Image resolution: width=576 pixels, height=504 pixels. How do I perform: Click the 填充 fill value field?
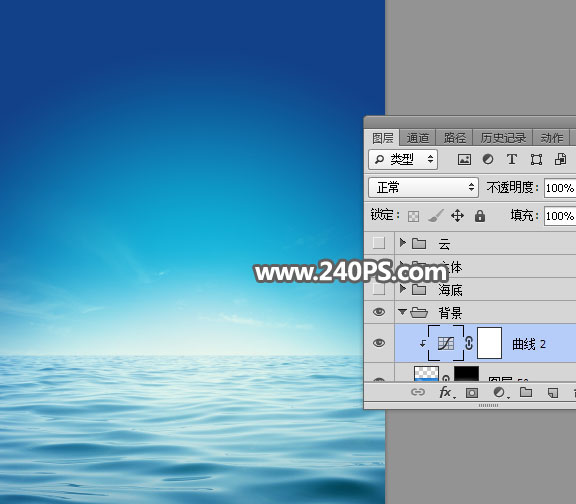(559, 216)
